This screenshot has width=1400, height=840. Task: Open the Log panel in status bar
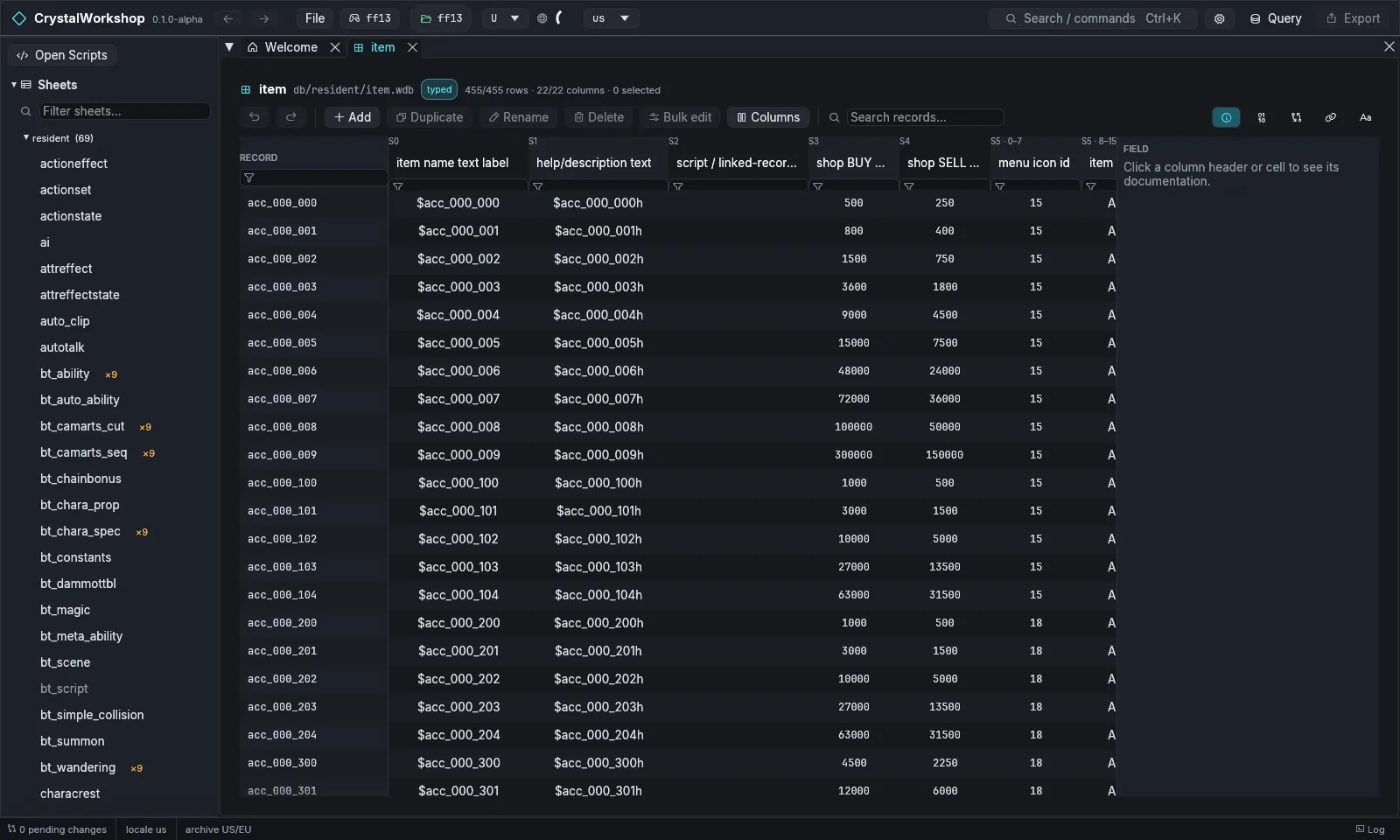click(1370, 829)
